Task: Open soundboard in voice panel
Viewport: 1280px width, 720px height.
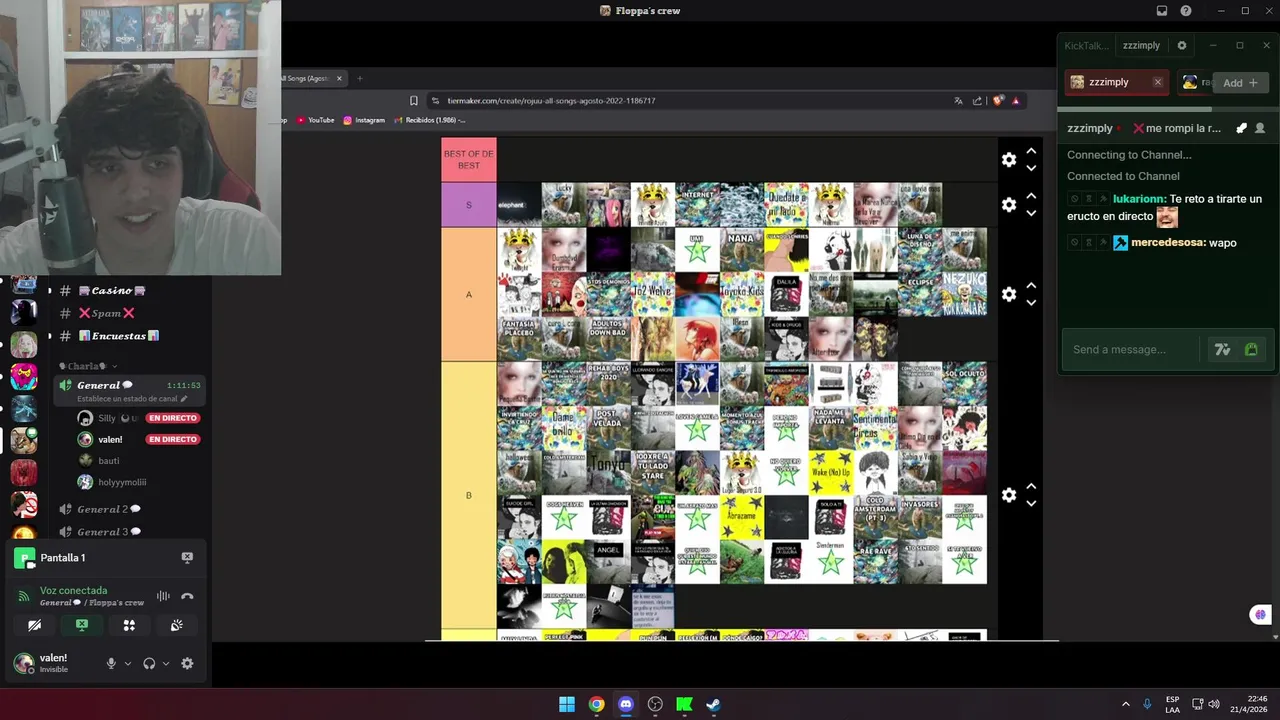Action: pos(177,625)
